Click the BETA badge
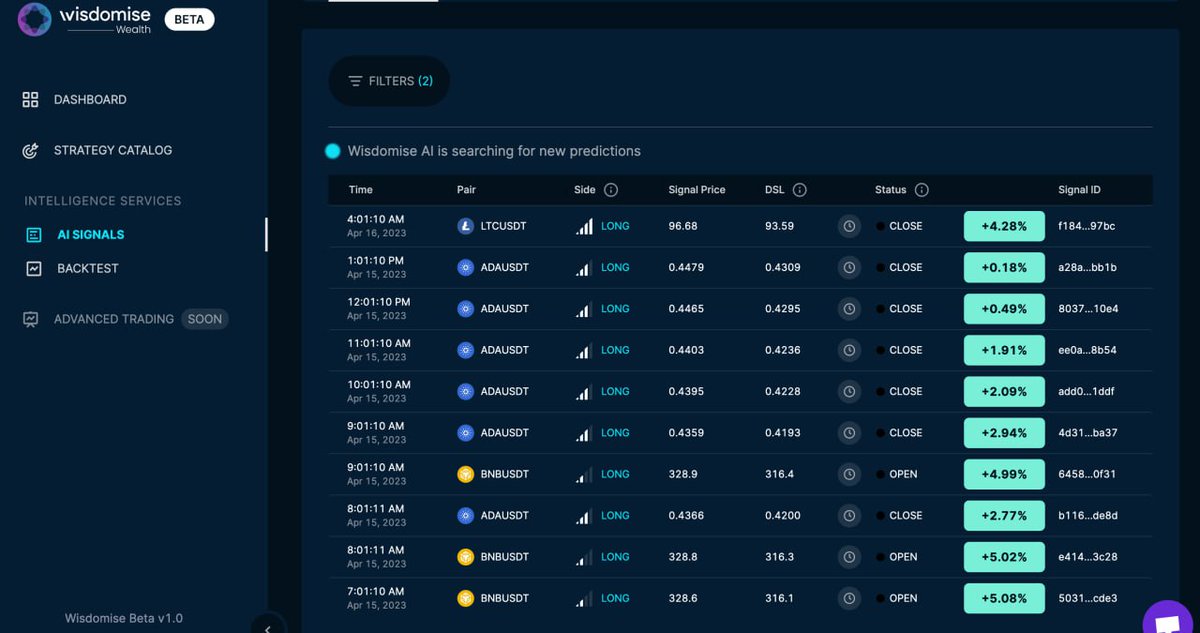Image resolution: width=1200 pixels, height=633 pixels. 189,19
